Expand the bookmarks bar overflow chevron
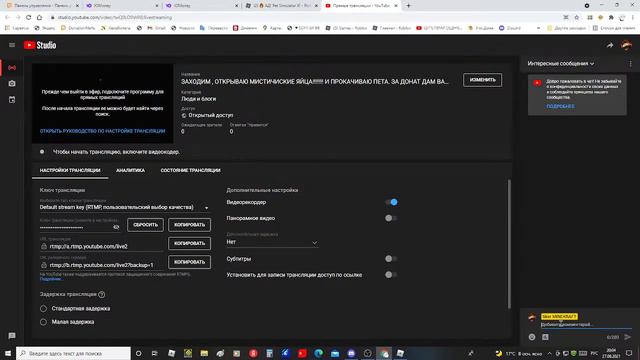This screenshot has width=640, height=360. coord(538,28)
